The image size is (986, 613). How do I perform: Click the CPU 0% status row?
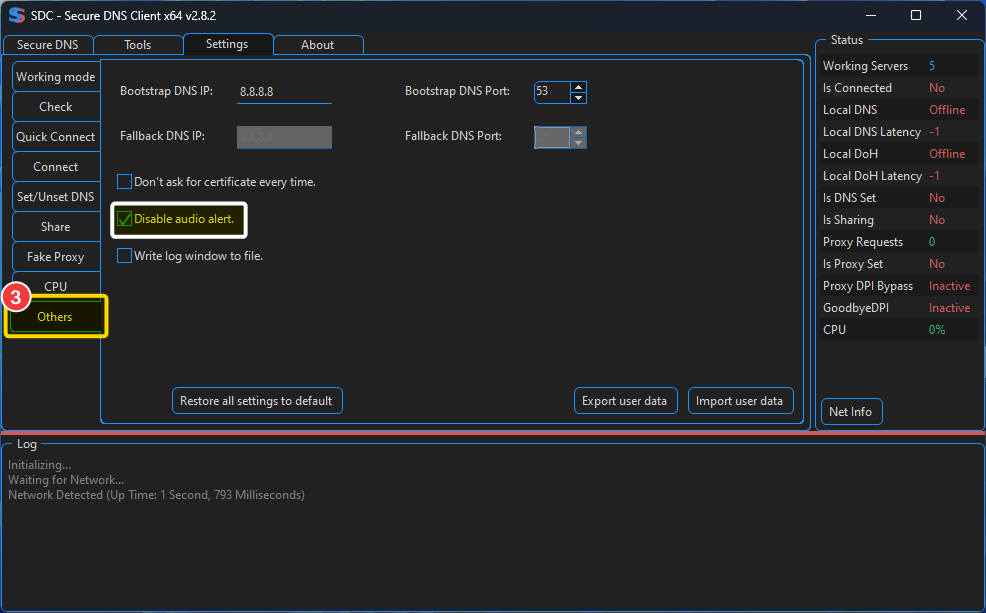899,329
